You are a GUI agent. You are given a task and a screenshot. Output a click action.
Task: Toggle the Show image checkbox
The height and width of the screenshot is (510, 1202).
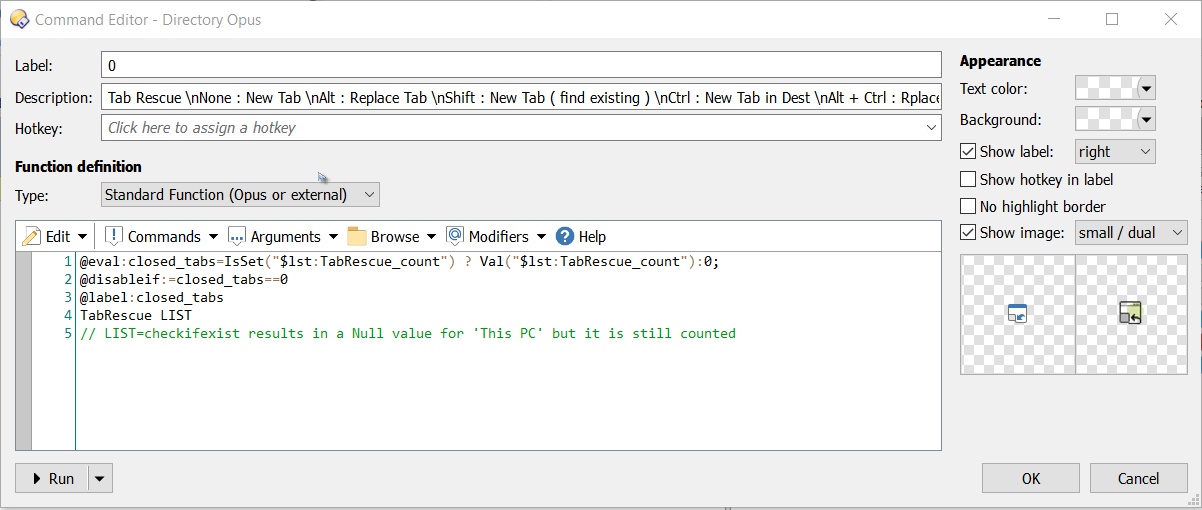point(968,233)
